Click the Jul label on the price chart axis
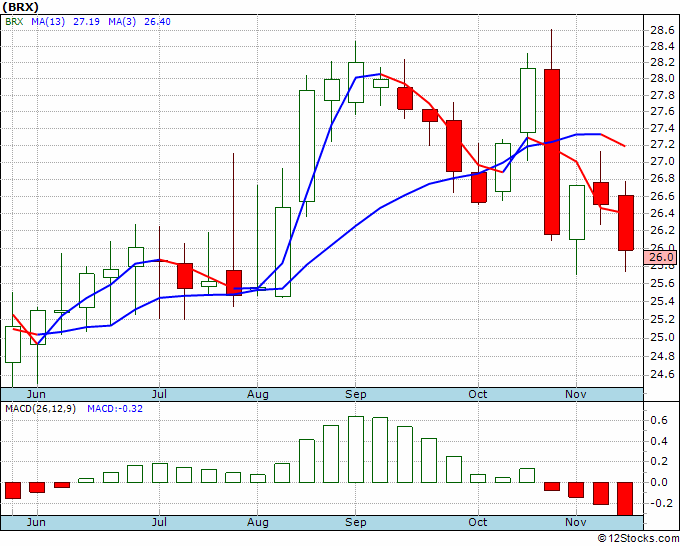The width and height of the screenshot is (680, 546). (x=160, y=394)
